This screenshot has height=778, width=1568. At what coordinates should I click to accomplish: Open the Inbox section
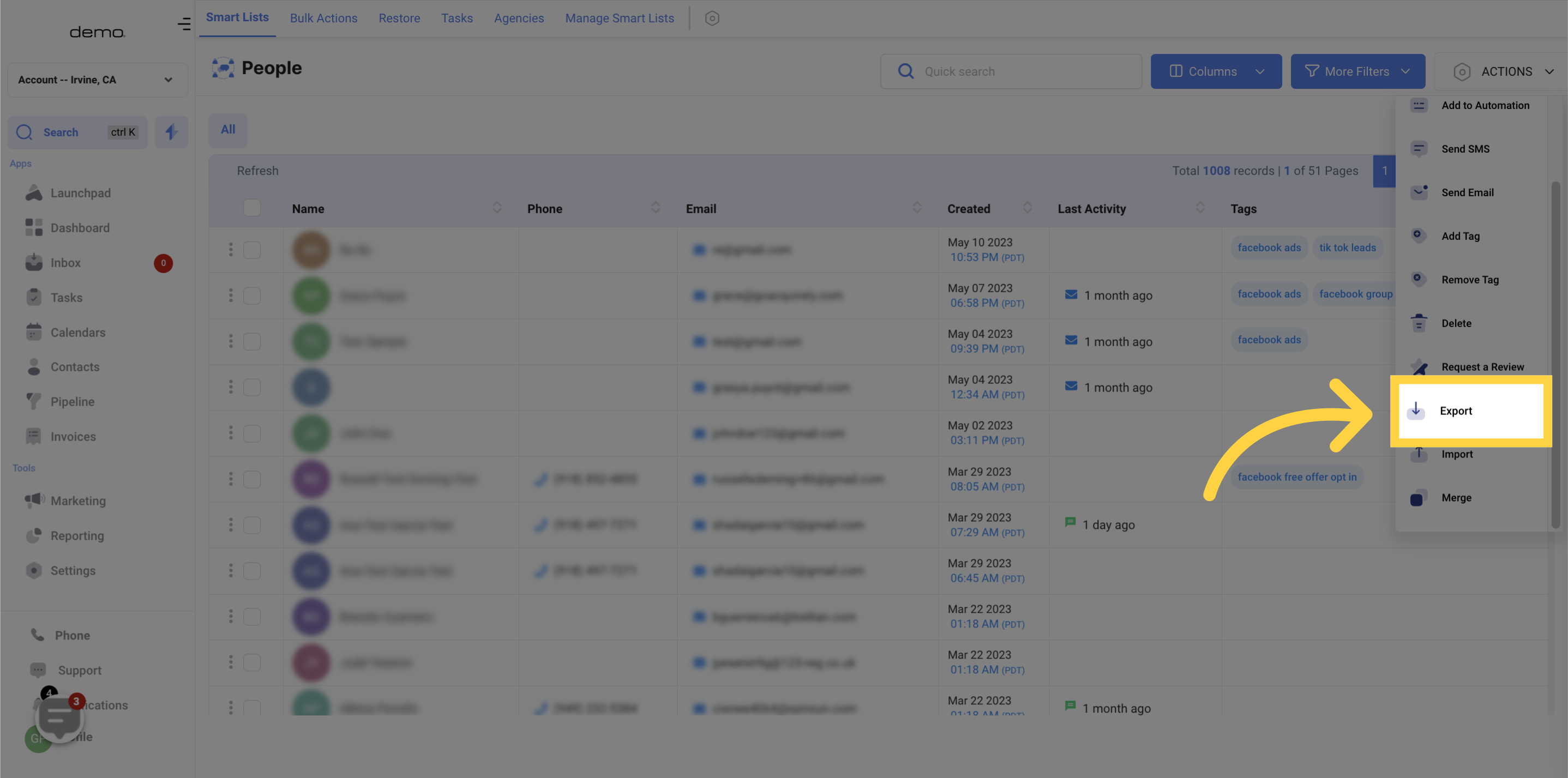click(x=53, y=263)
